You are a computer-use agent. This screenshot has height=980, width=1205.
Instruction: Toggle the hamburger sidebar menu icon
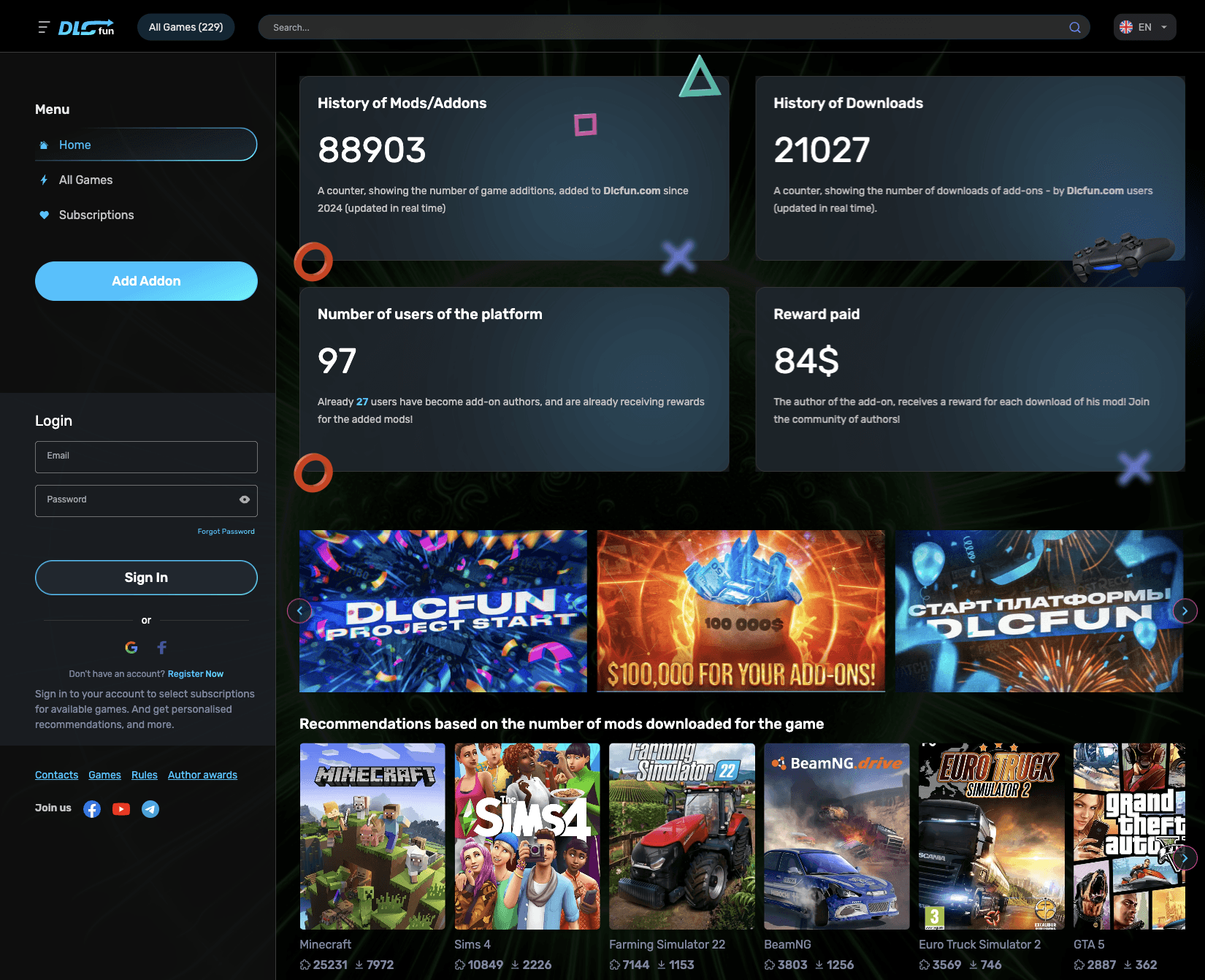(44, 27)
